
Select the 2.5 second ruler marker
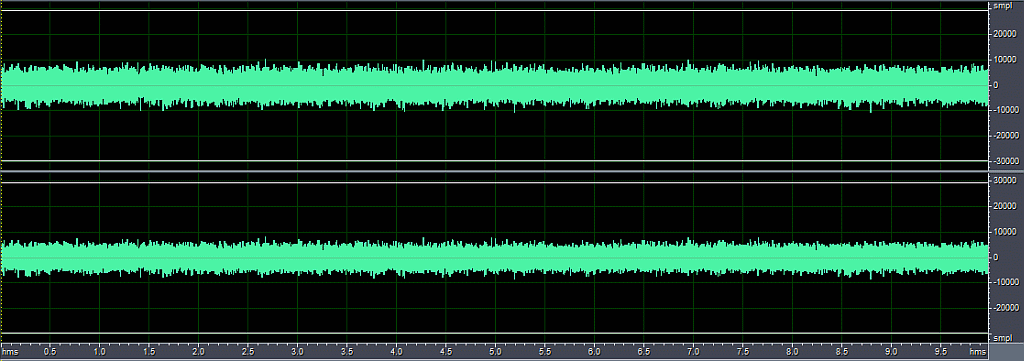pyautogui.click(x=248, y=351)
